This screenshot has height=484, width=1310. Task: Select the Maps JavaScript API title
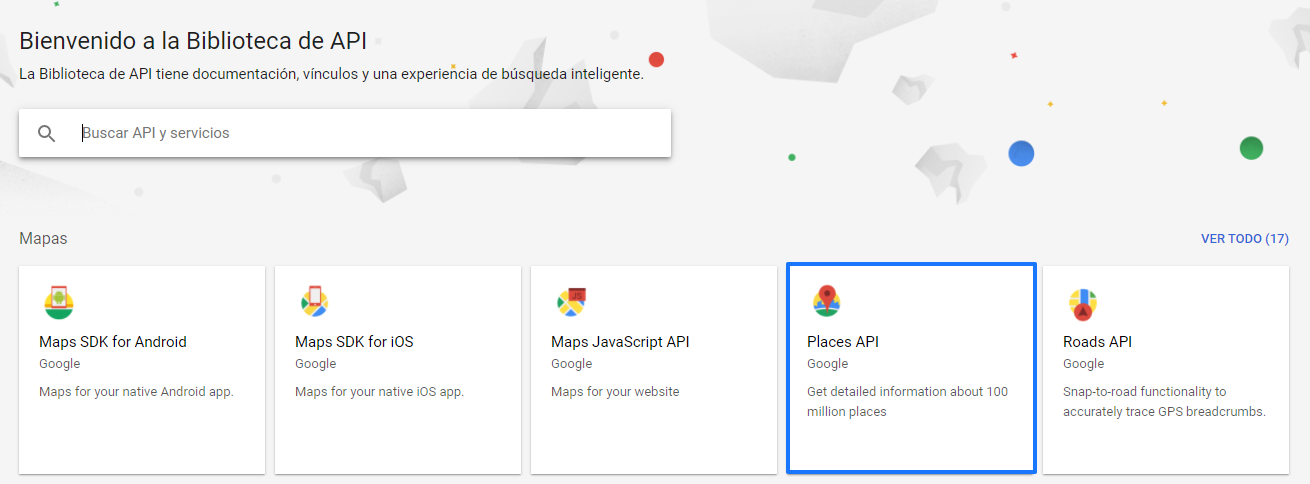[620, 342]
